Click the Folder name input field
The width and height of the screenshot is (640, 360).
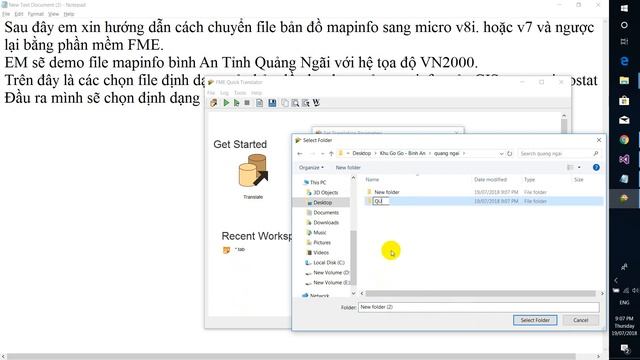(479, 307)
